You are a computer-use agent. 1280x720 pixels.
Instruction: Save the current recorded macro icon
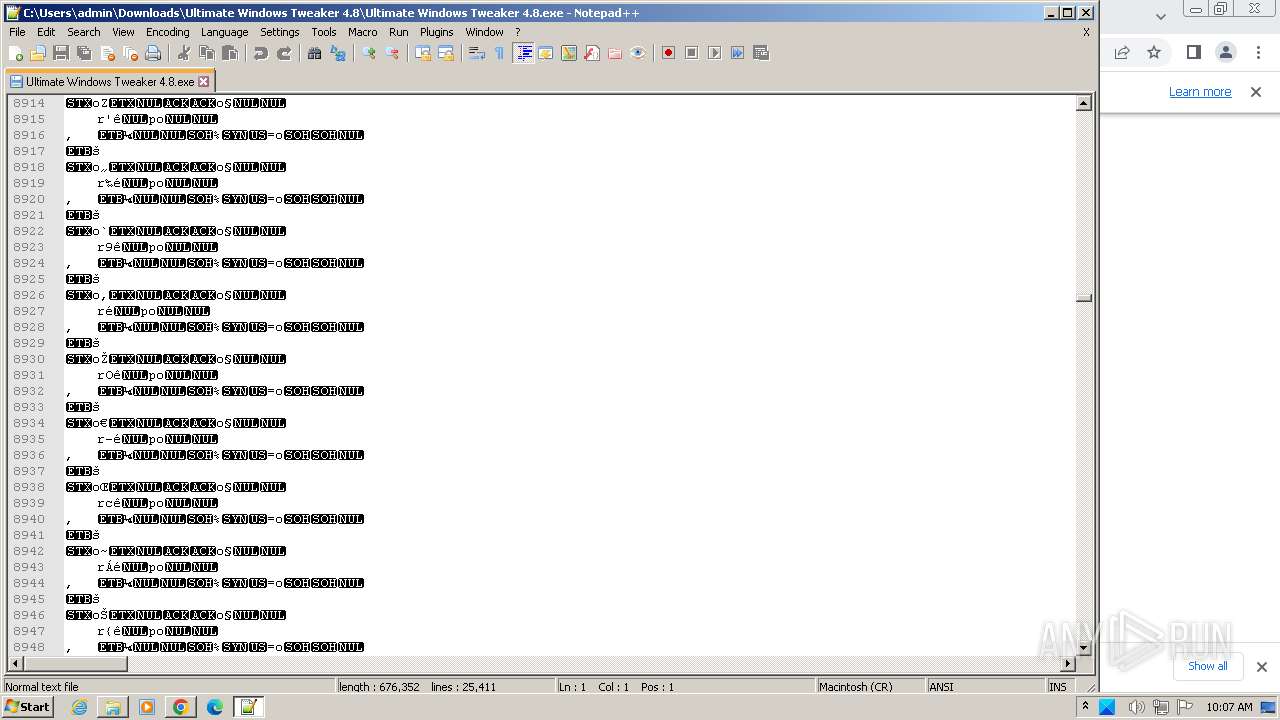tap(760, 53)
